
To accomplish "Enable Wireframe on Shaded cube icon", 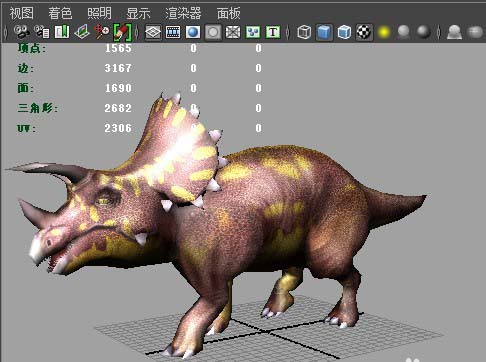I will point(344,32).
